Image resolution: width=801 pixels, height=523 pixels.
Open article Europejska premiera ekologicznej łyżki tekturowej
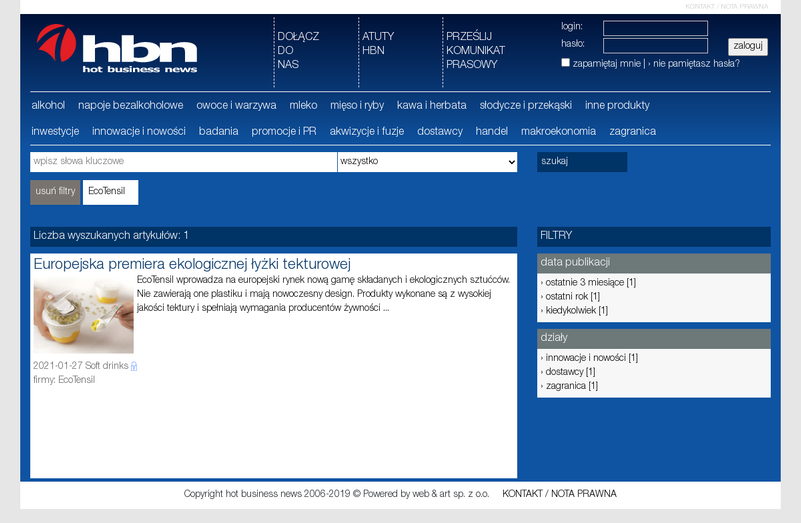[x=192, y=264]
